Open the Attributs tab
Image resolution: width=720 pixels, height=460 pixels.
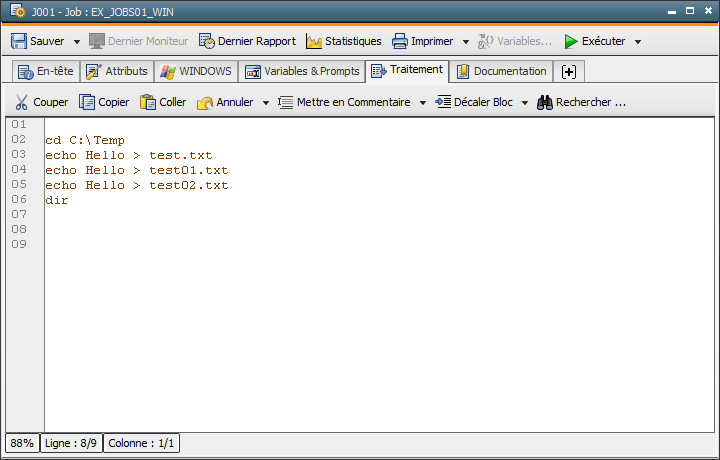tap(117, 72)
